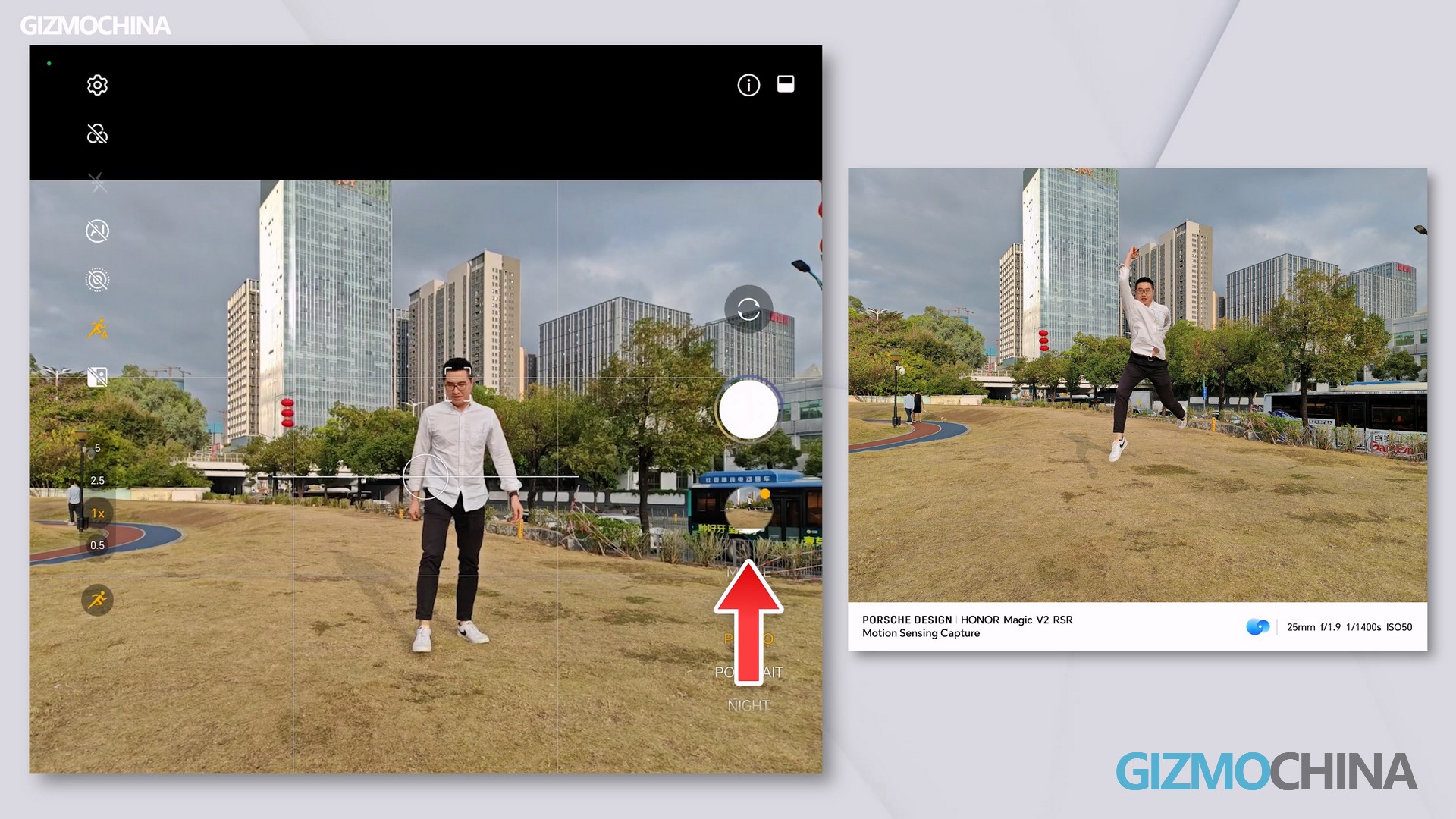Open camera settings gear
1456x819 pixels.
pos(97,85)
